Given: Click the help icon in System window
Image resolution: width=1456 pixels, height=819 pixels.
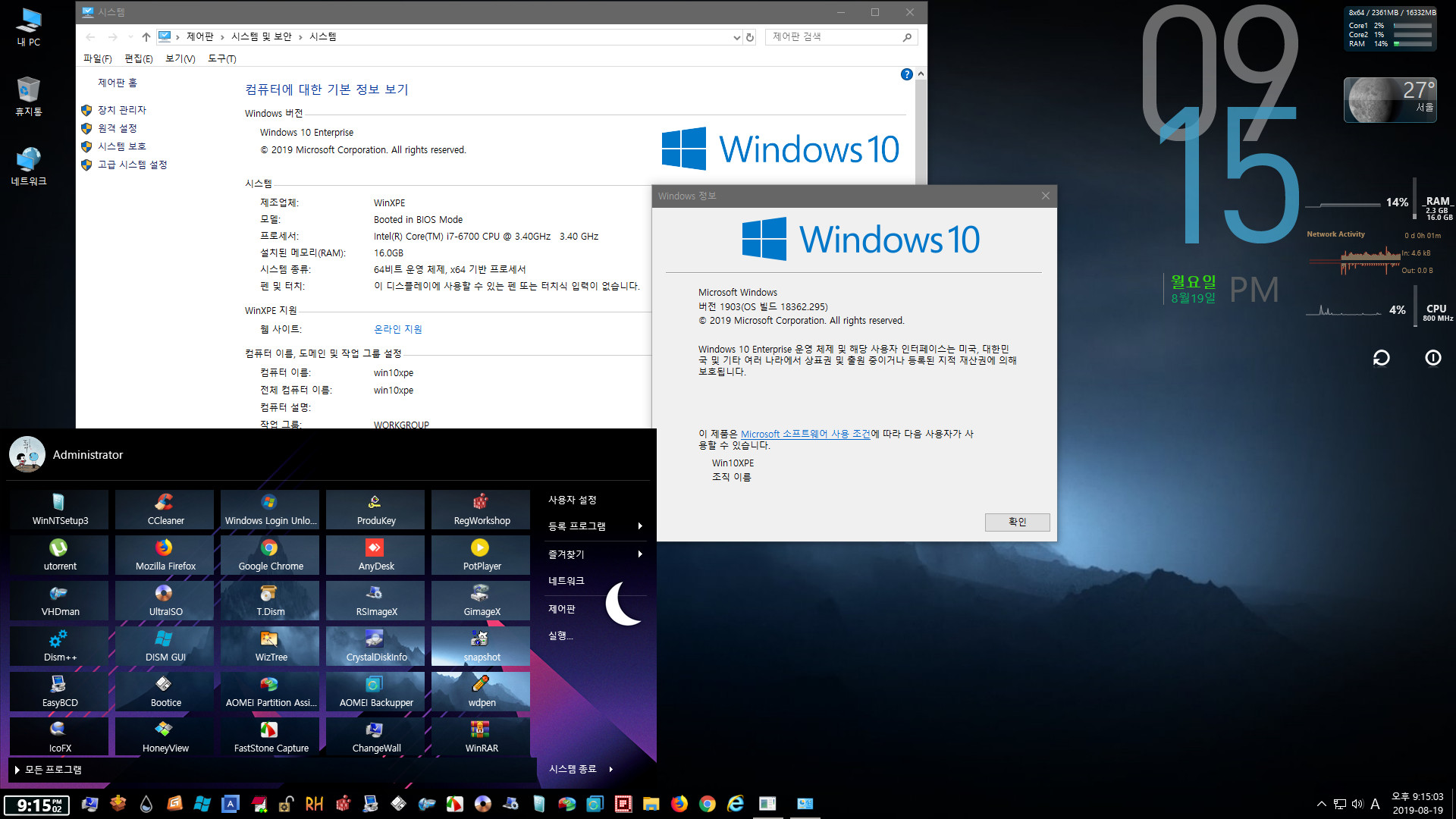Looking at the screenshot, I should coord(906,74).
